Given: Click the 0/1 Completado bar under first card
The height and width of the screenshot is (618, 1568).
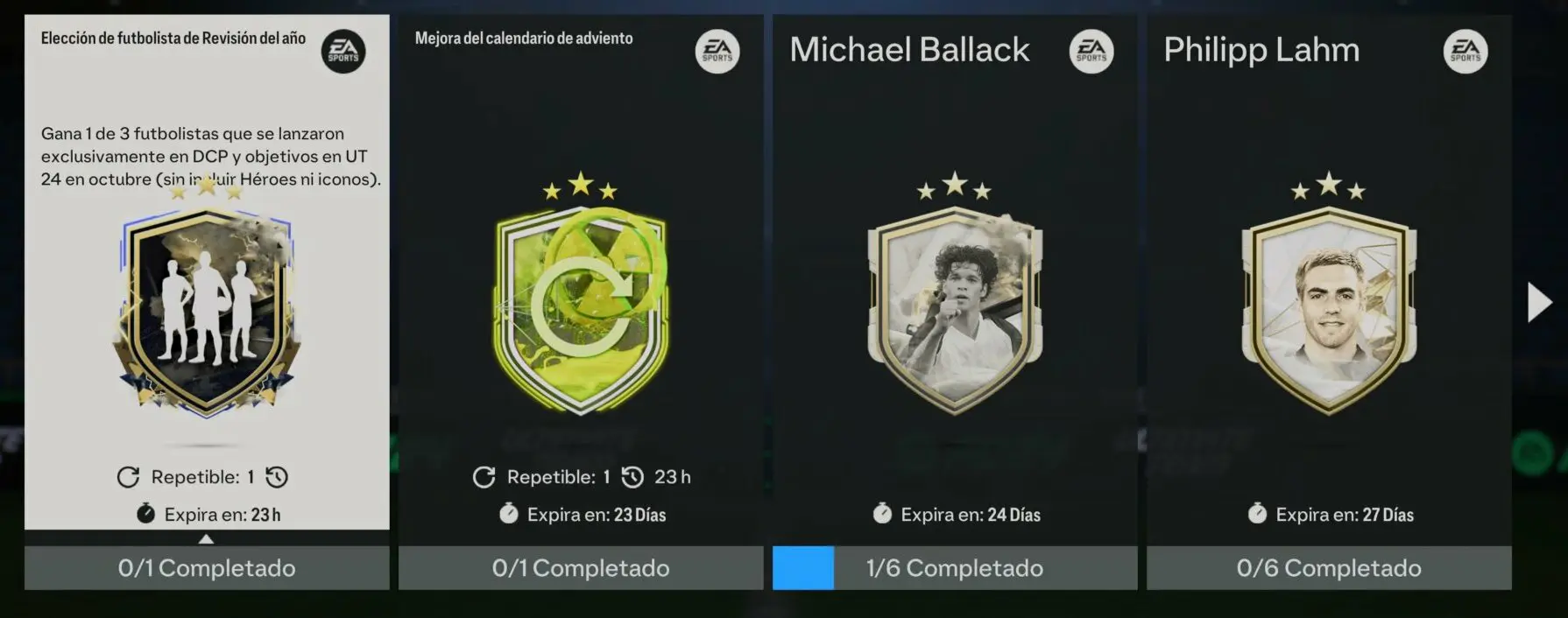Looking at the screenshot, I should 207,568.
